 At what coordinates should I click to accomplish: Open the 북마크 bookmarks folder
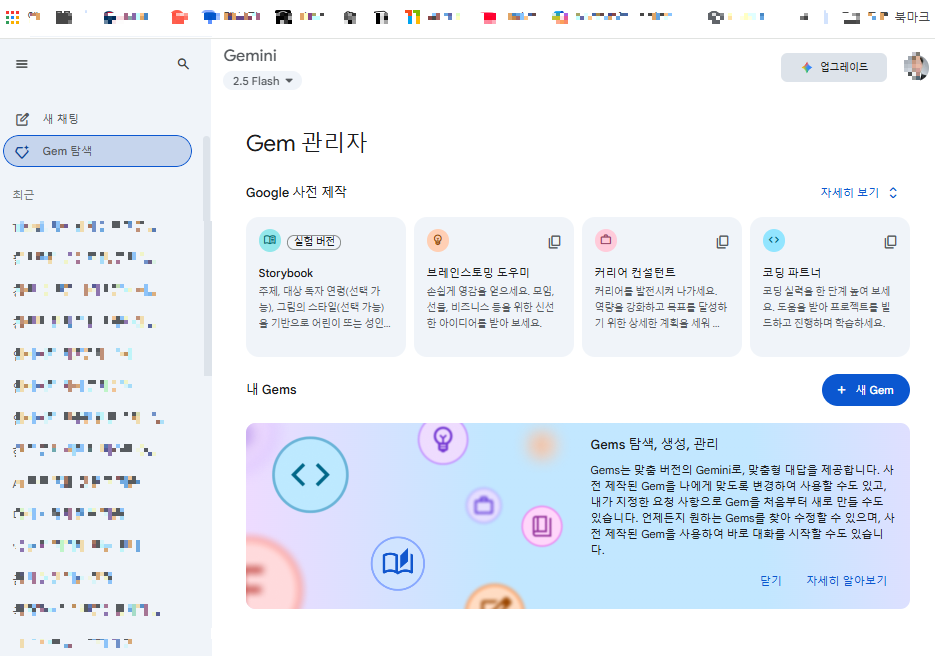coord(911,17)
